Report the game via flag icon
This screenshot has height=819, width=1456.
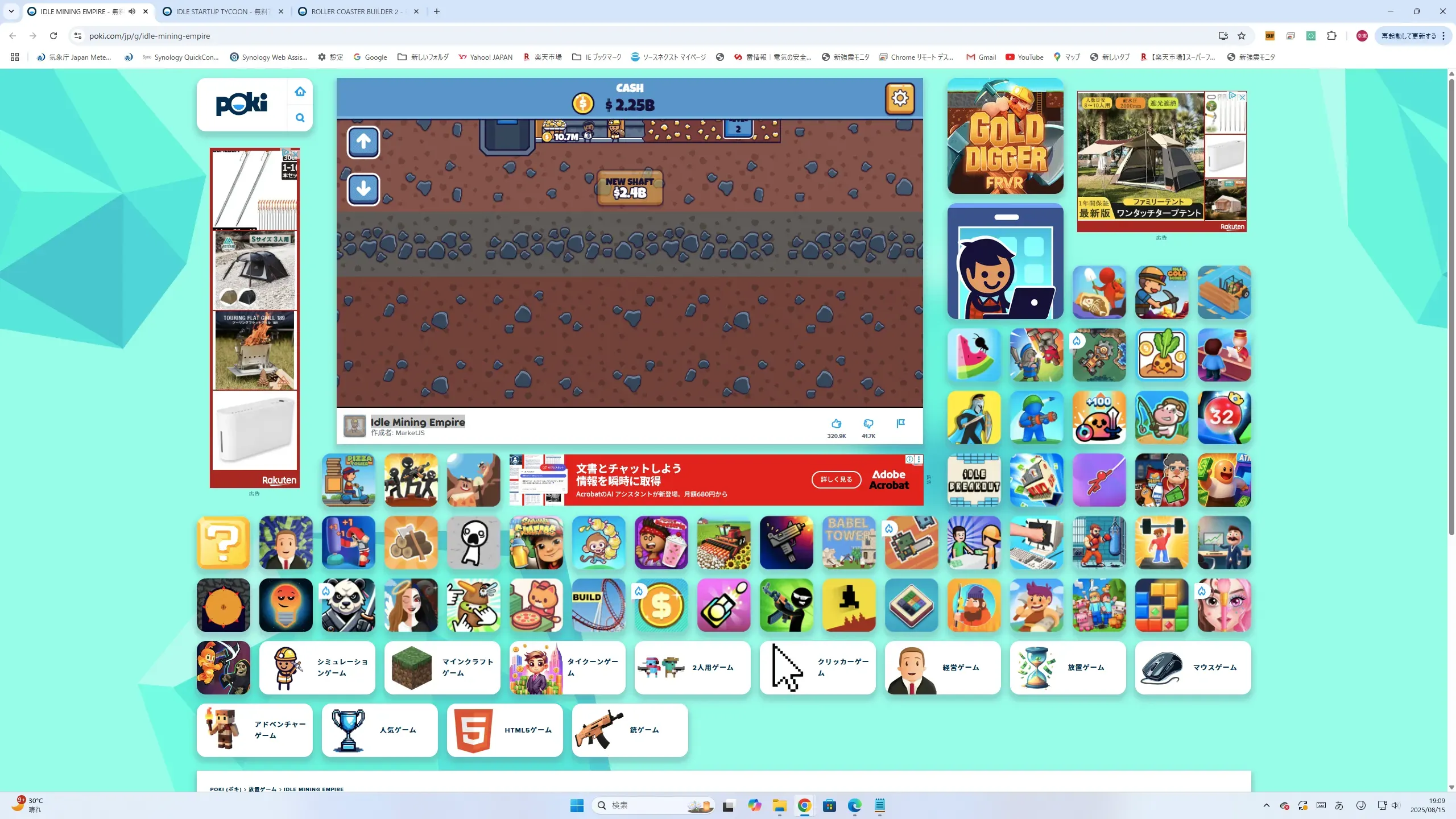(x=900, y=424)
